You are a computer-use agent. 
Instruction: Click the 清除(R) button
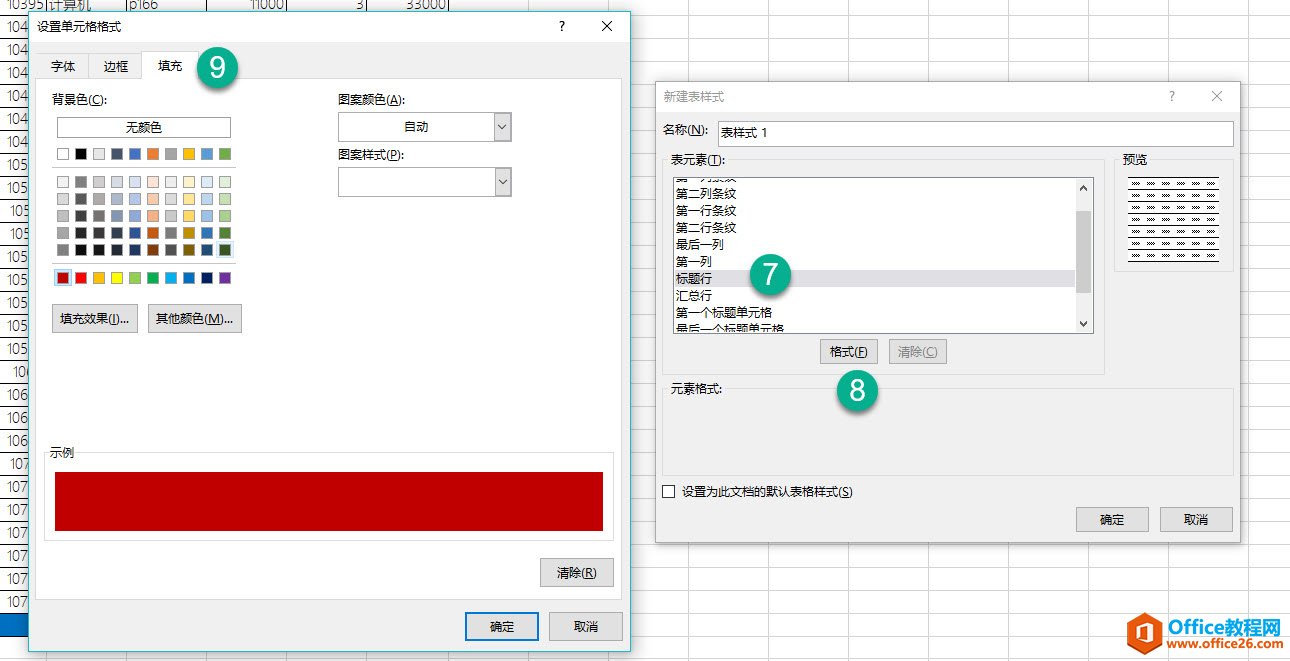(576, 572)
